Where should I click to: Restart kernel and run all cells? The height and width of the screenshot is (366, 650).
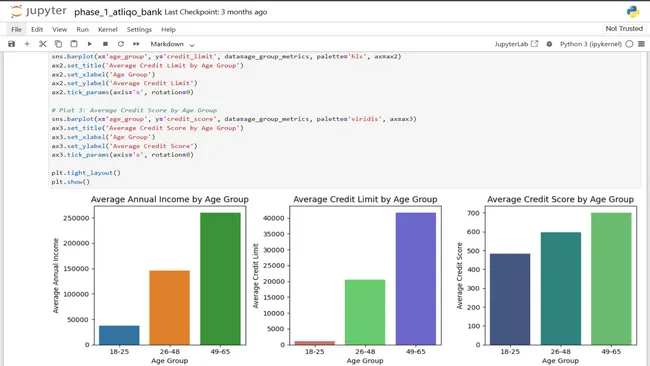(x=136, y=44)
